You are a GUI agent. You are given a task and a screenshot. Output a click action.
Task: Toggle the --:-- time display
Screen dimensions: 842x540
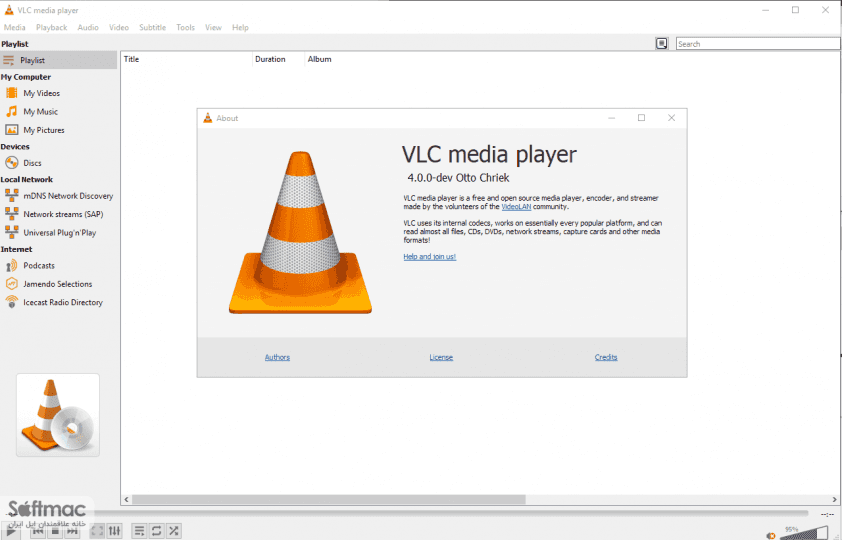827,514
